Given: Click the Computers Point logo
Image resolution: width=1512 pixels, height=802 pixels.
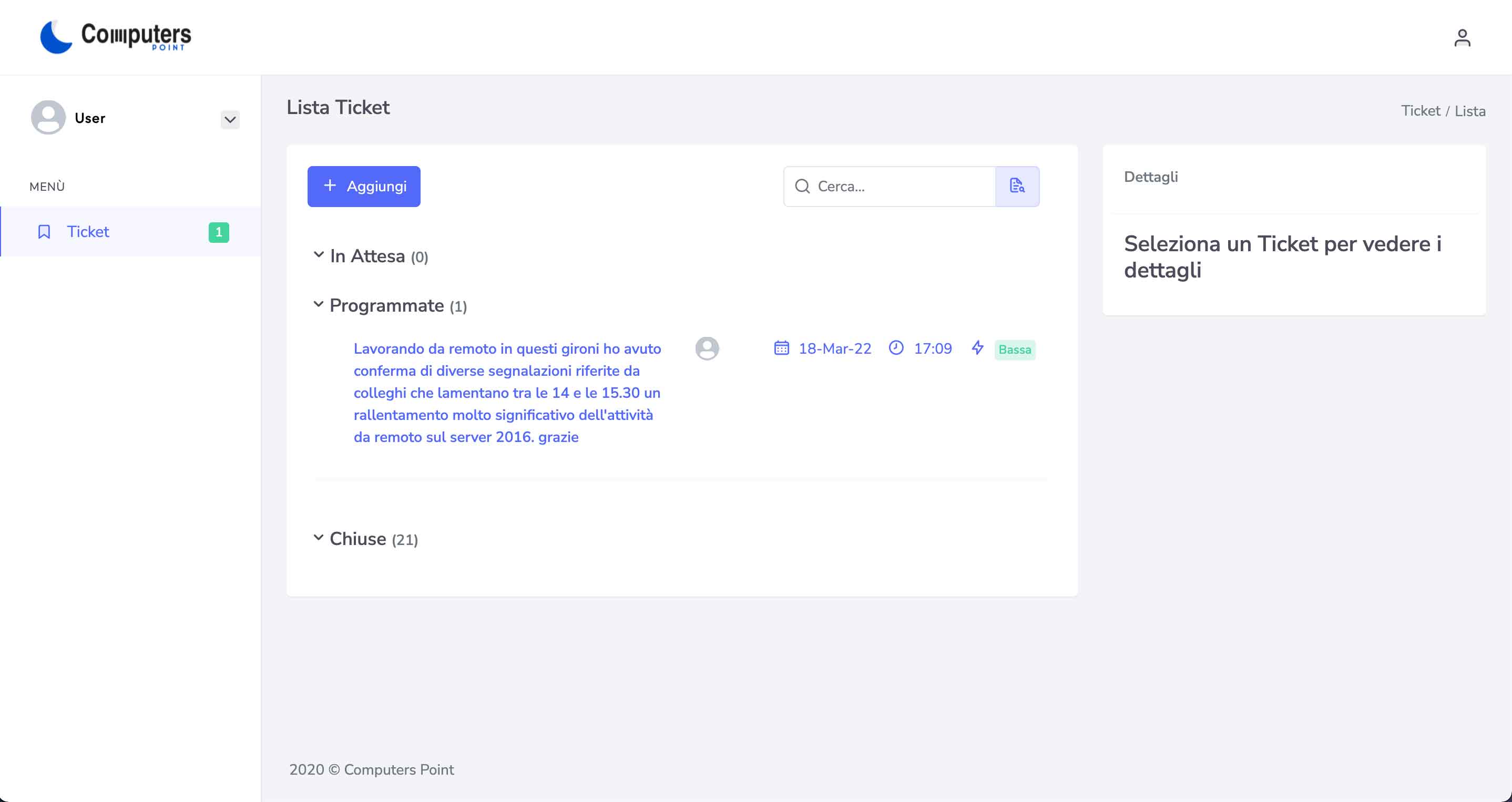Looking at the screenshot, I should pyautogui.click(x=116, y=37).
